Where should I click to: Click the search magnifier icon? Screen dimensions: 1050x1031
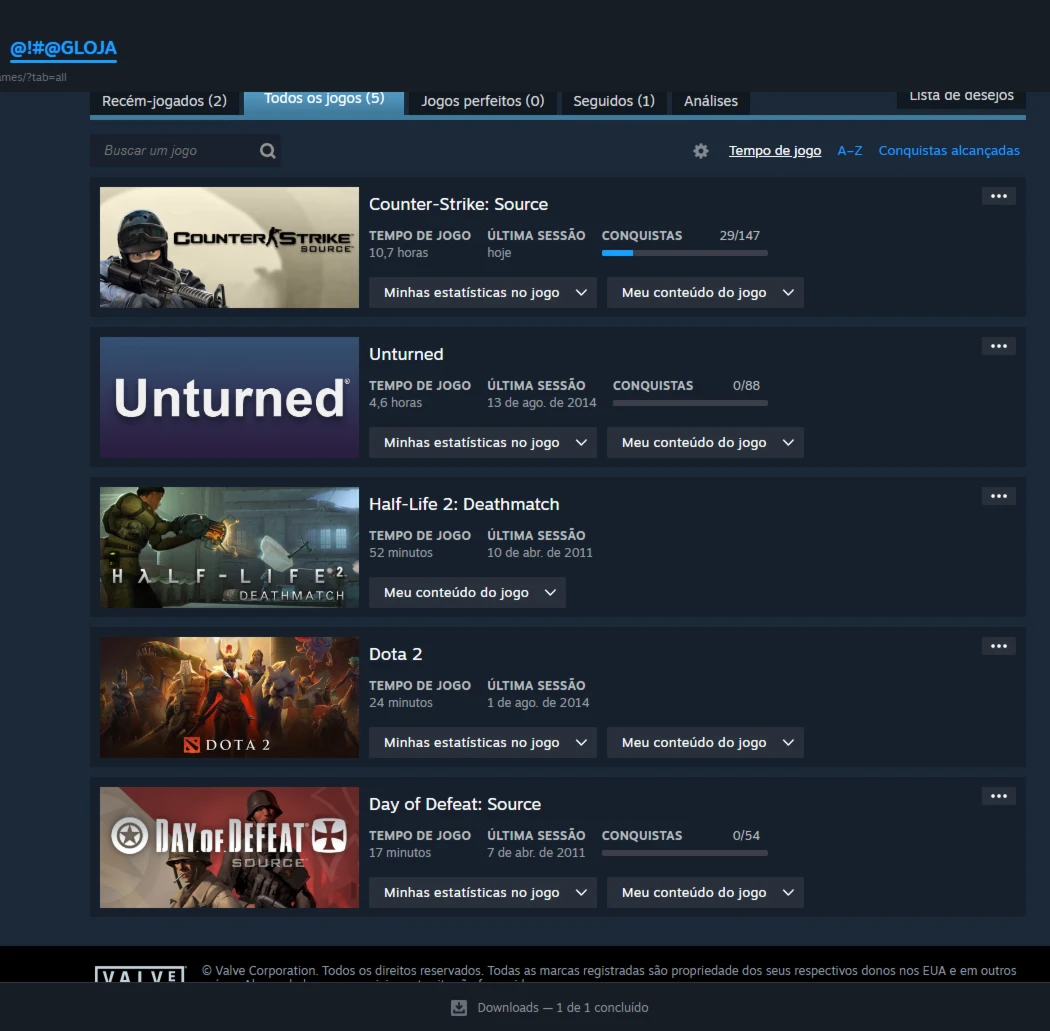(x=267, y=151)
